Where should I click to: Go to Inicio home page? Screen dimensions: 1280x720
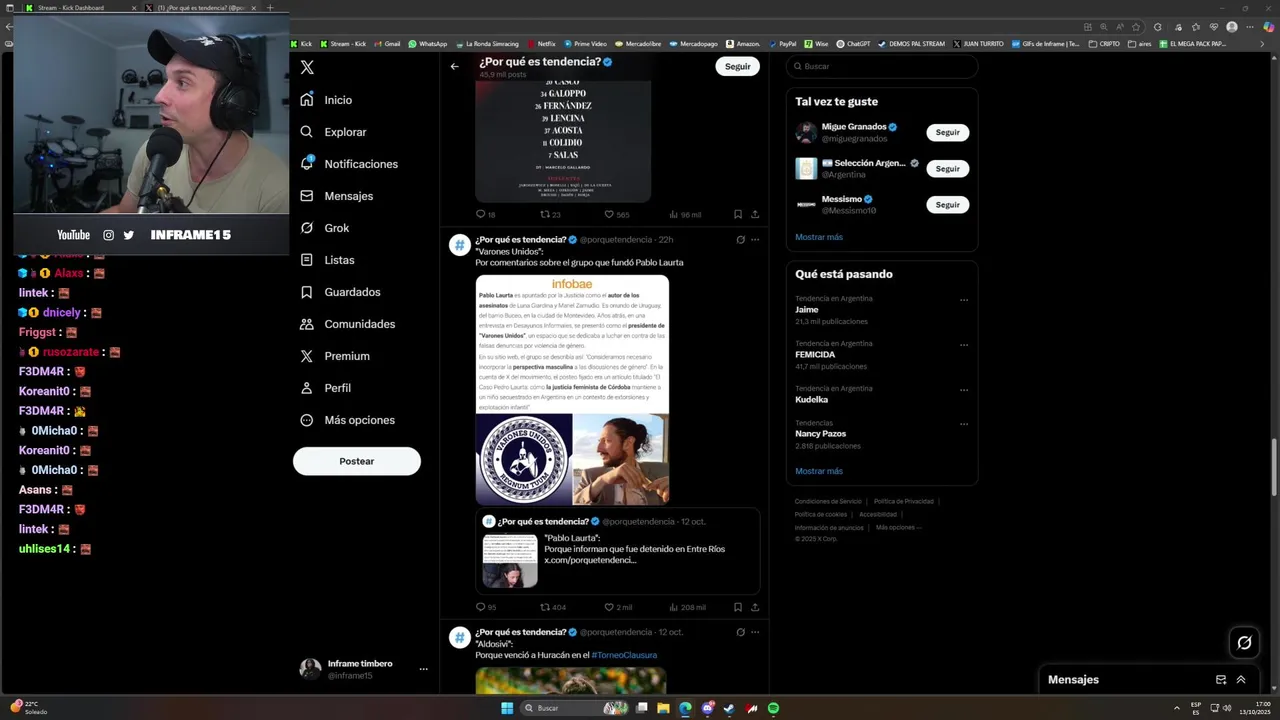(x=326, y=100)
